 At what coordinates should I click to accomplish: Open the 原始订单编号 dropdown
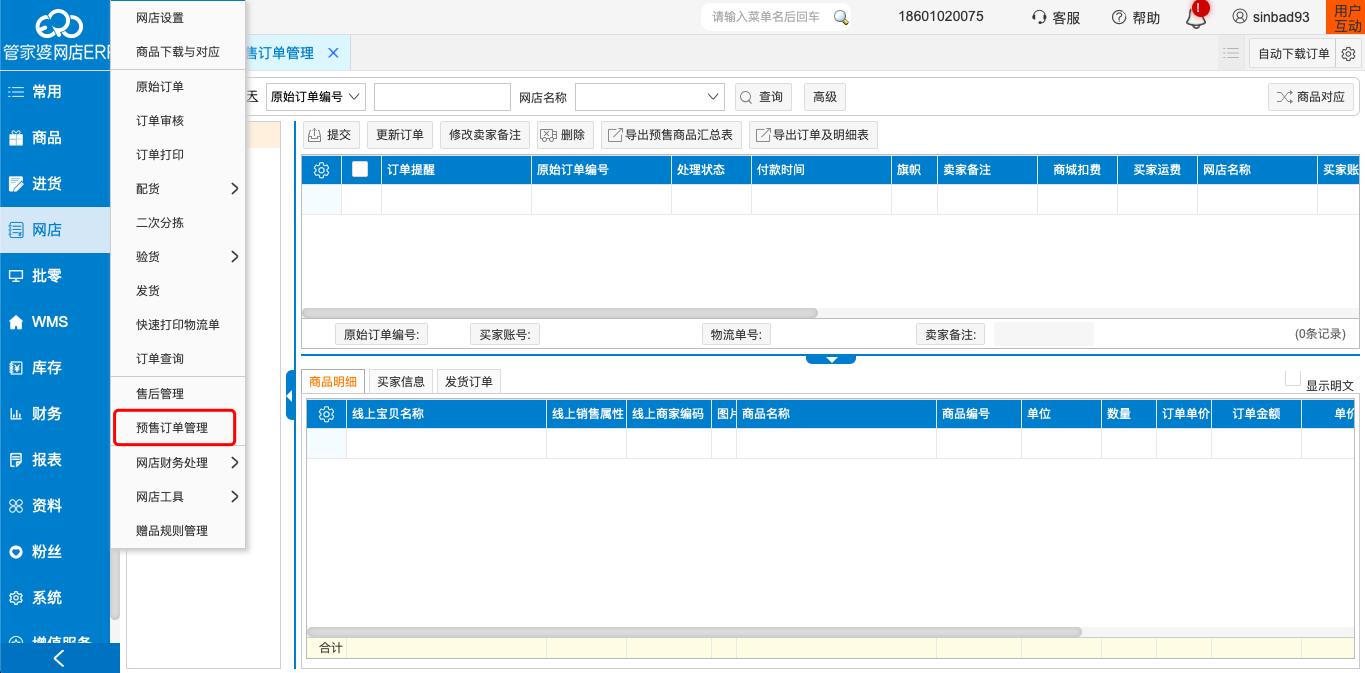click(315, 97)
